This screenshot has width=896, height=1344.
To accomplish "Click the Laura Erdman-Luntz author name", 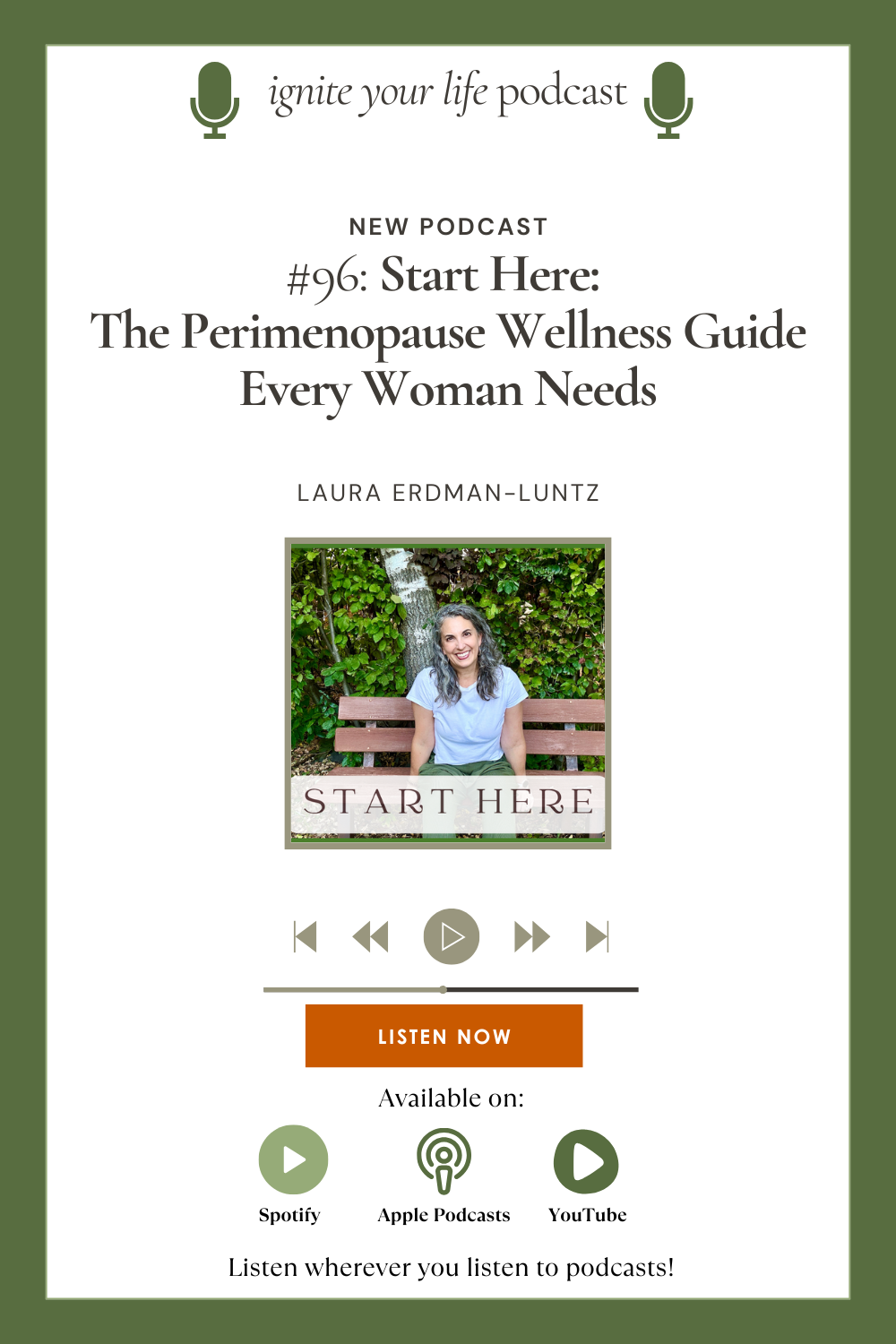I will [x=448, y=493].
